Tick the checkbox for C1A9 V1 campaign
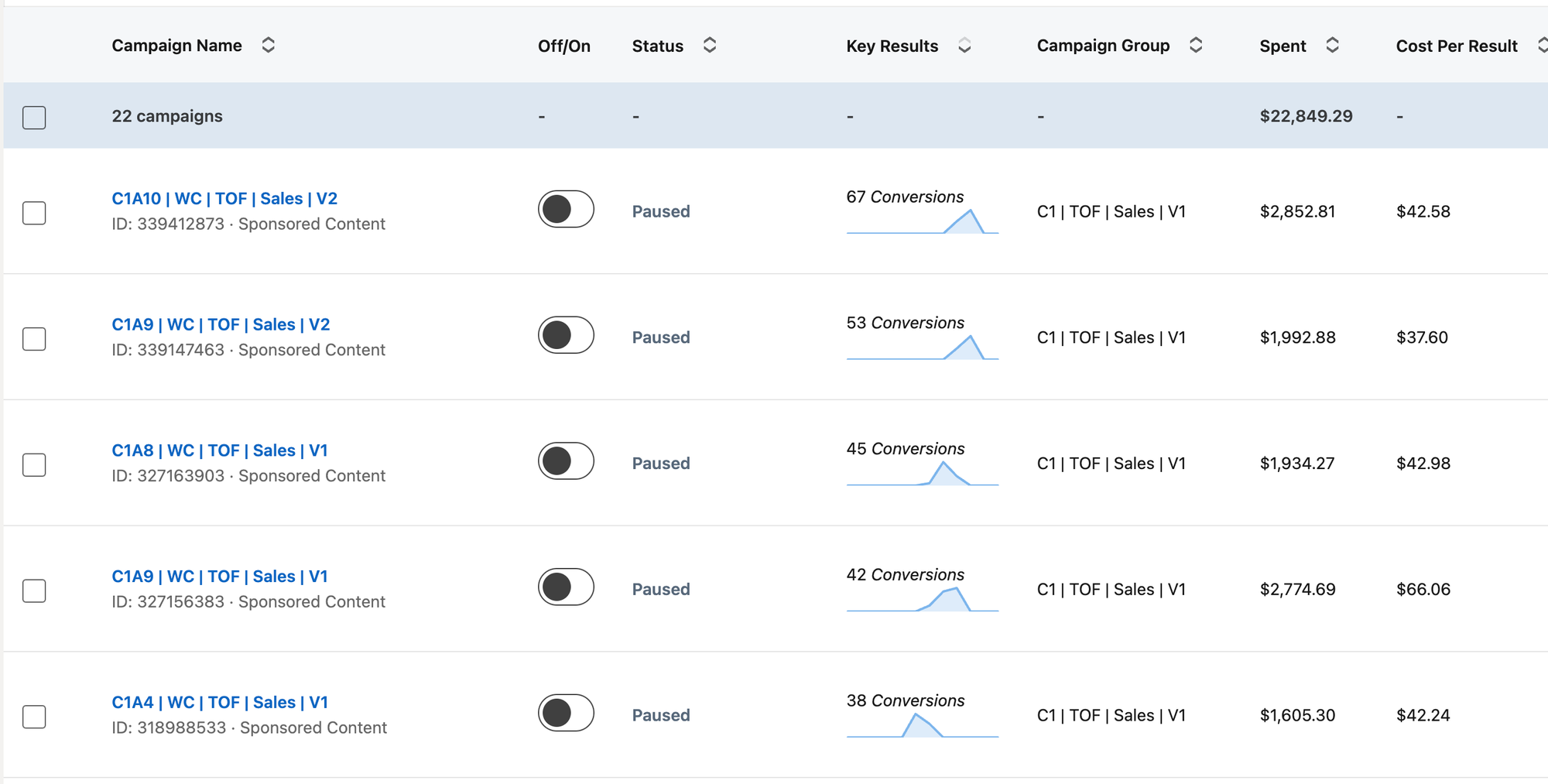The height and width of the screenshot is (784, 1548). pyautogui.click(x=34, y=591)
